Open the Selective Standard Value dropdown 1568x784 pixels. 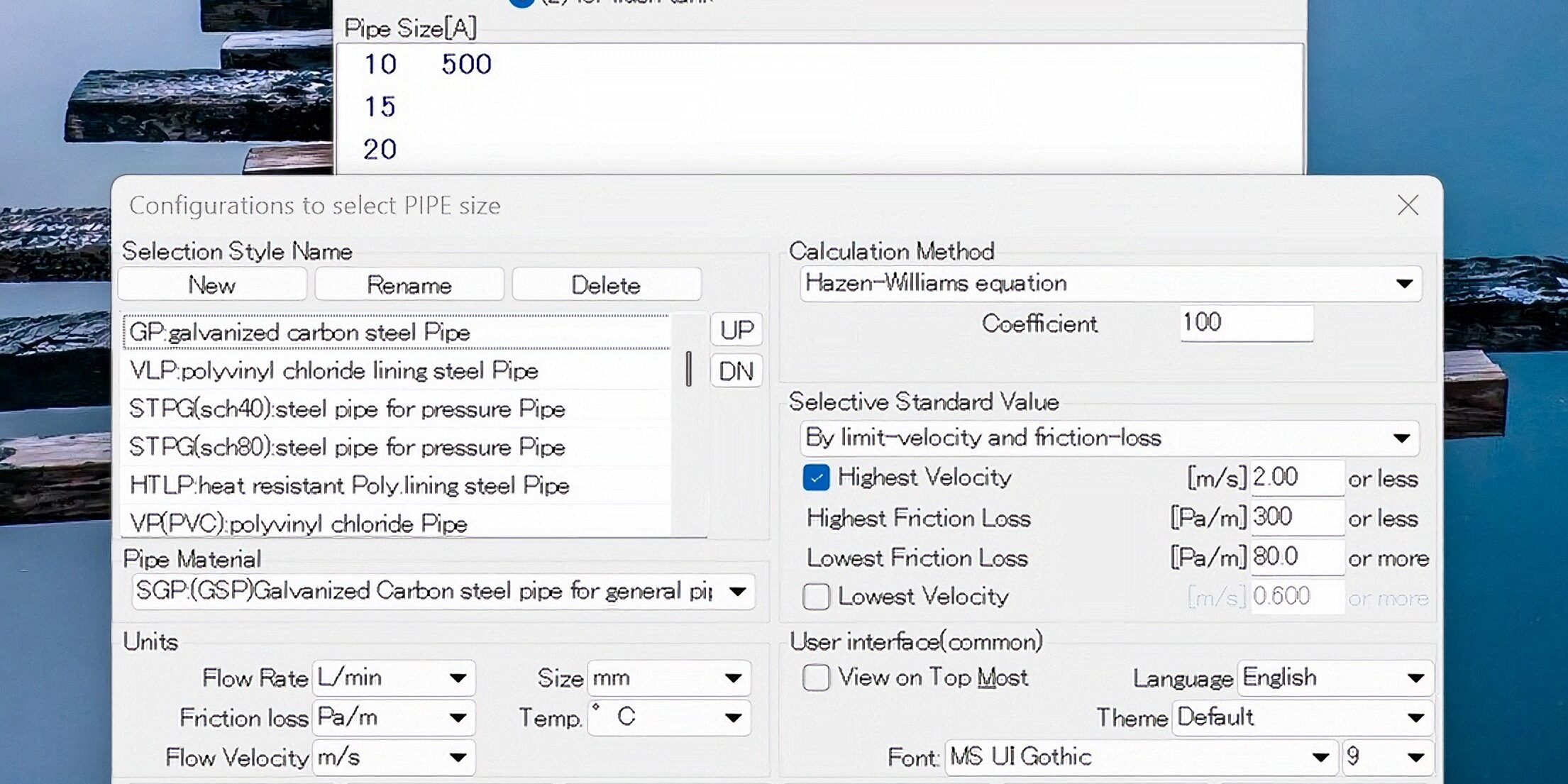pos(1110,438)
